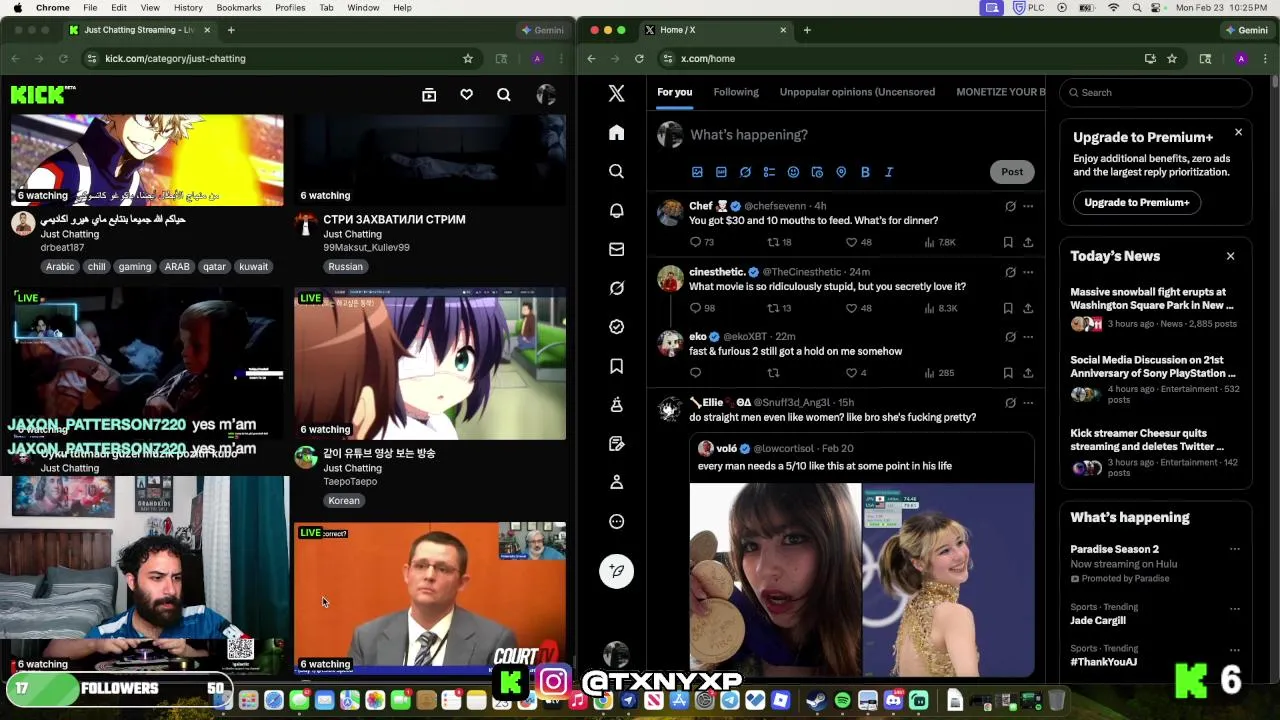Open Kick user avatar menu

pos(546,95)
